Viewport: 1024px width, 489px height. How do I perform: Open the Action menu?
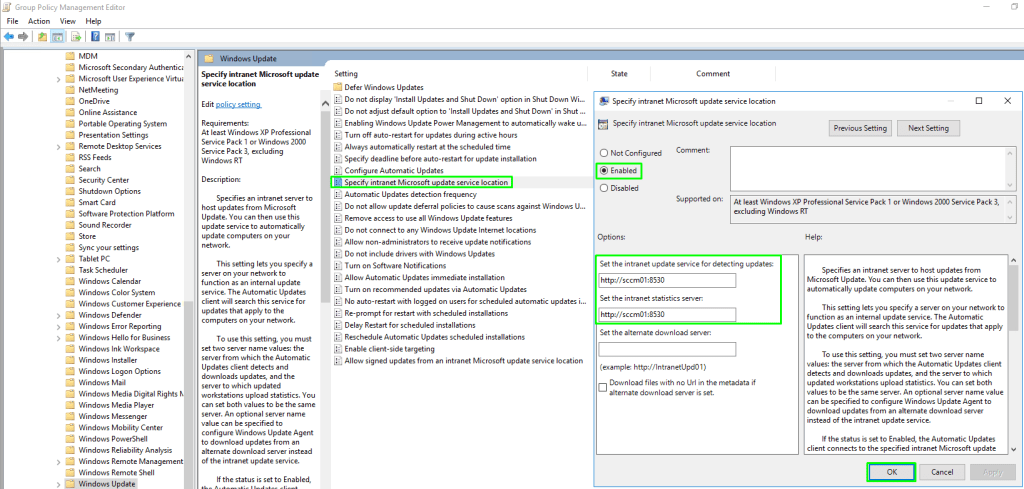point(39,20)
